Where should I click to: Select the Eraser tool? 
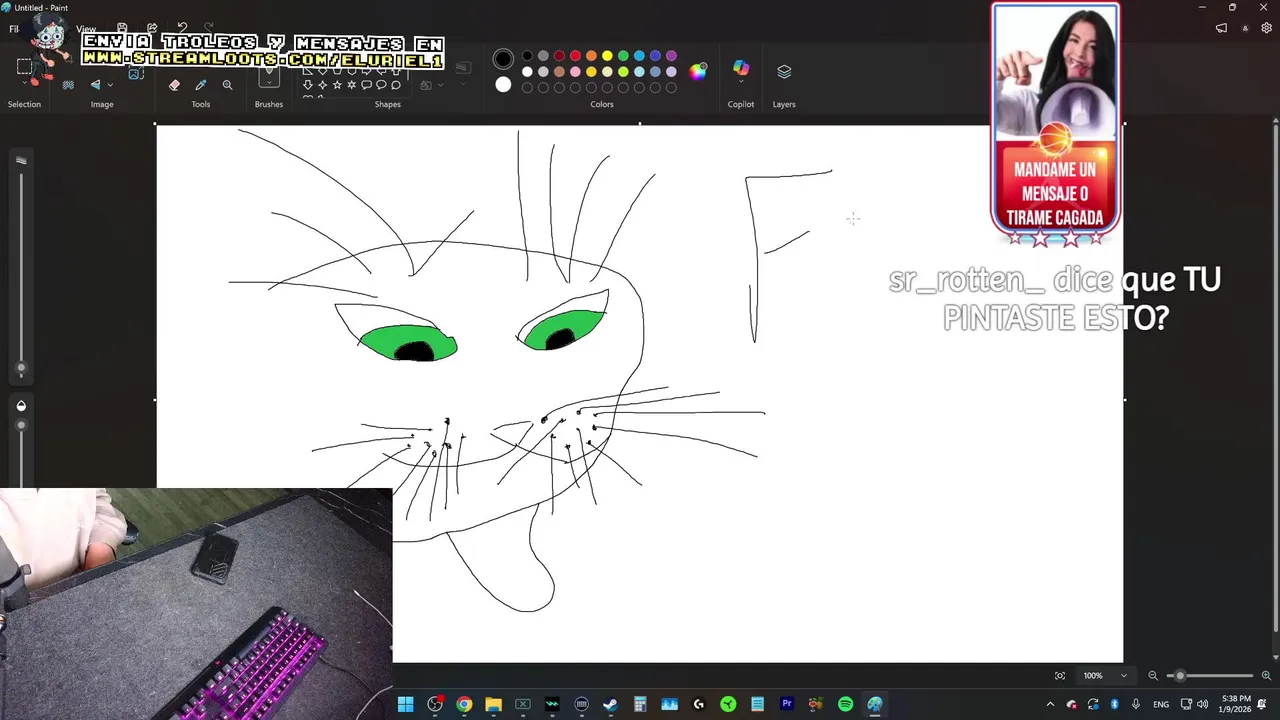click(x=174, y=85)
